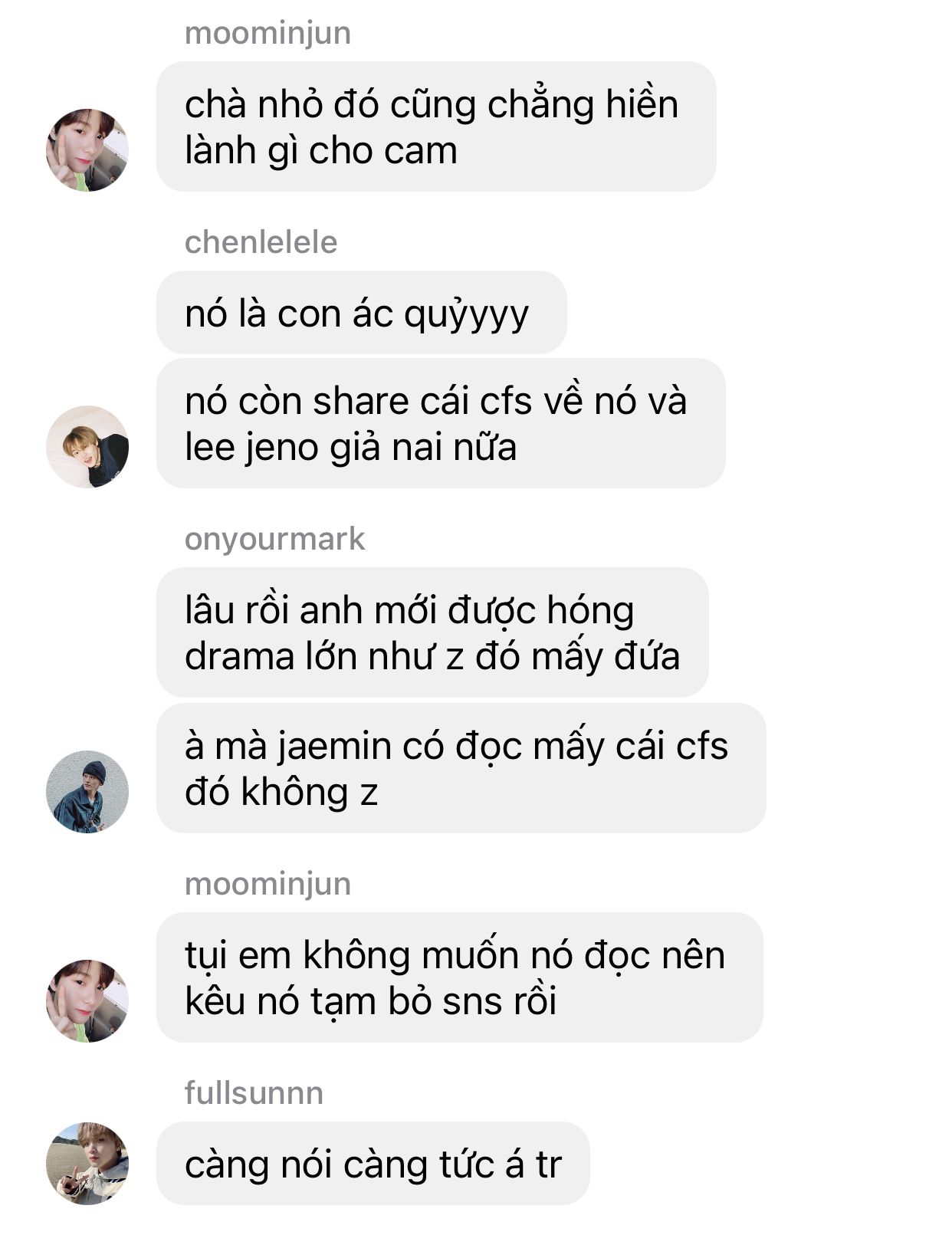Tap moominjun's avatar next to 'tụi em' message
Image resolution: width=952 pixels, height=1258 pixels.
click(87, 1000)
